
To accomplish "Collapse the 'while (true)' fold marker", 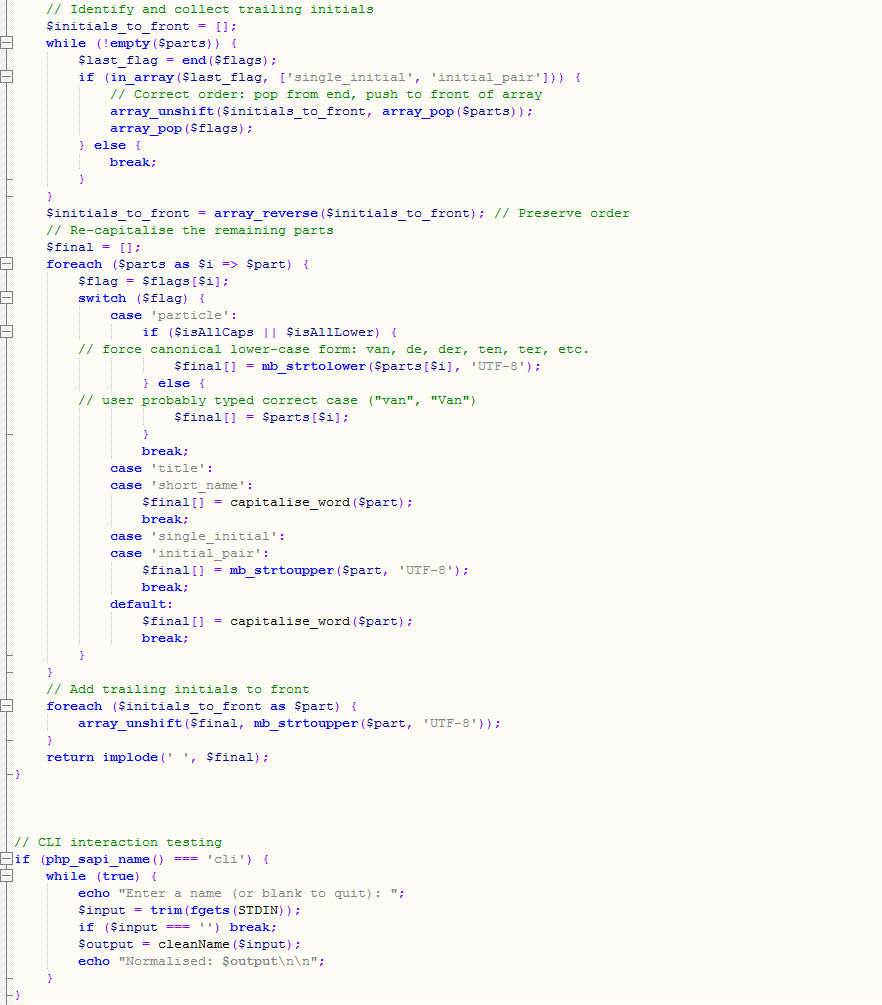I will [6, 876].
